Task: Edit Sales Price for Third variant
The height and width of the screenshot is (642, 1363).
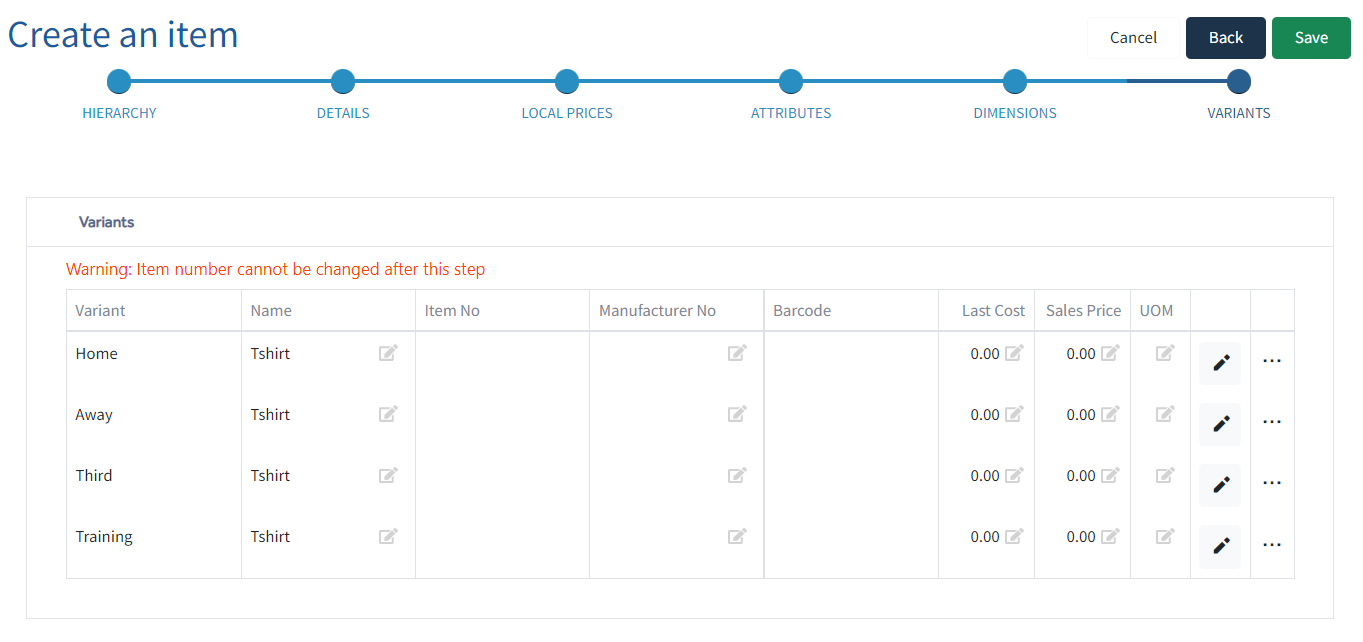Action: click(x=1110, y=475)
